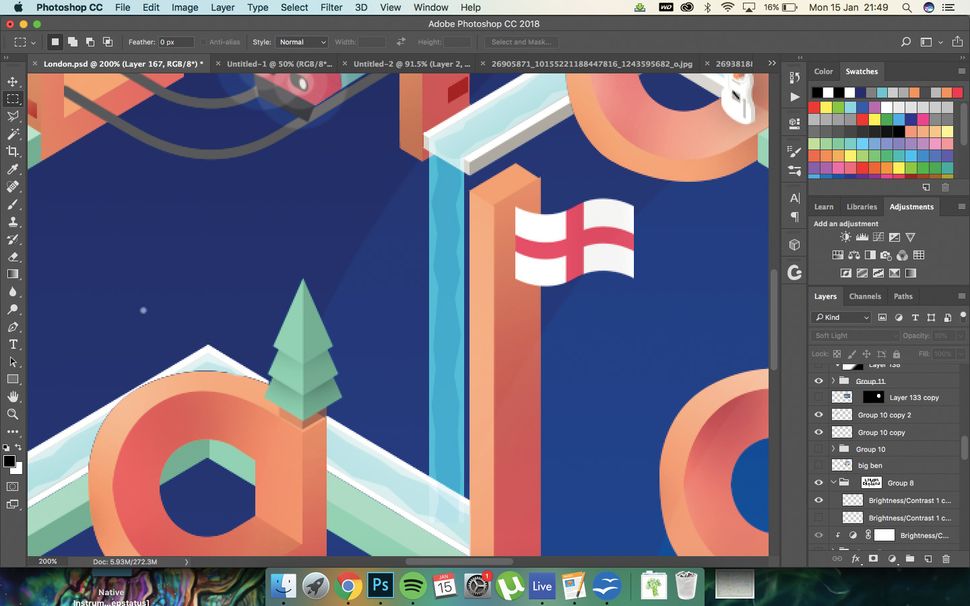Pick the red swatch in the Swatches panel
The width and height of the screenshot is (970, 606).
814,107
